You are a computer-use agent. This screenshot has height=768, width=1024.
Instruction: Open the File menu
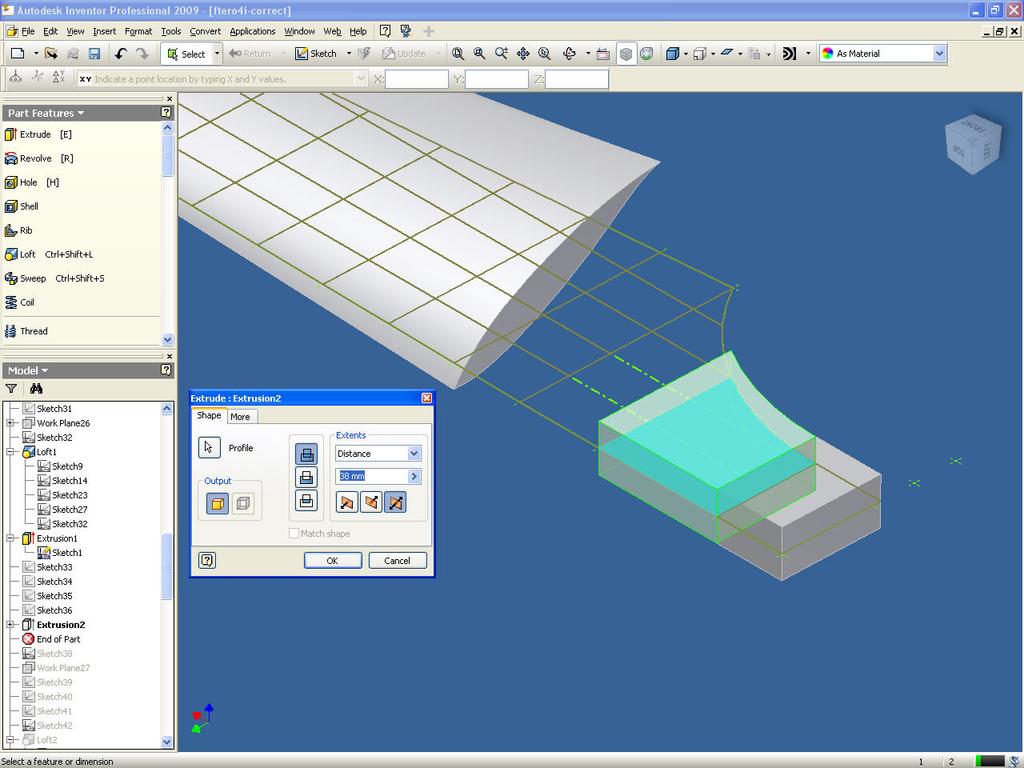click(x=27, y=31)
